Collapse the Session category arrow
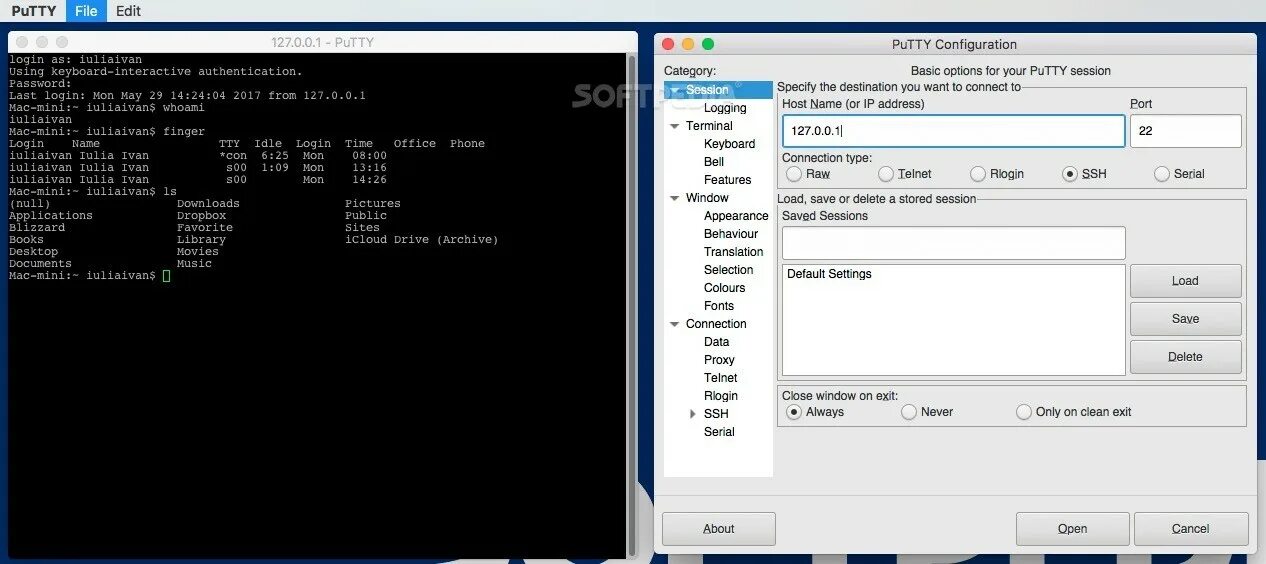 (675, 90)
